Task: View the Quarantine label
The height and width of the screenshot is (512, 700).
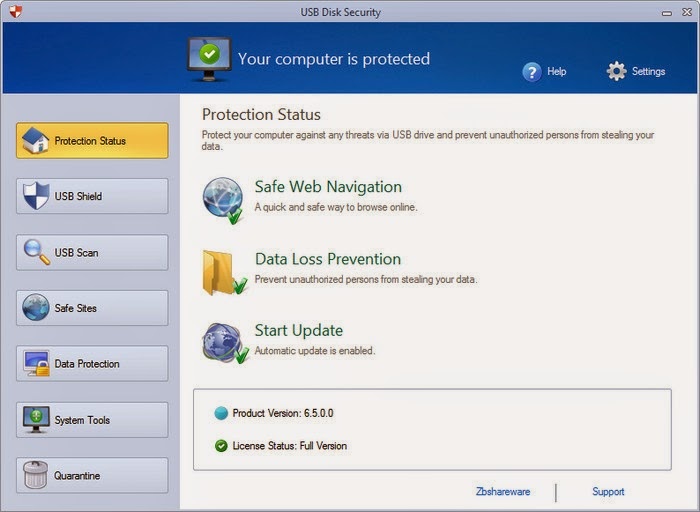Action: click(x=77, y=475)
